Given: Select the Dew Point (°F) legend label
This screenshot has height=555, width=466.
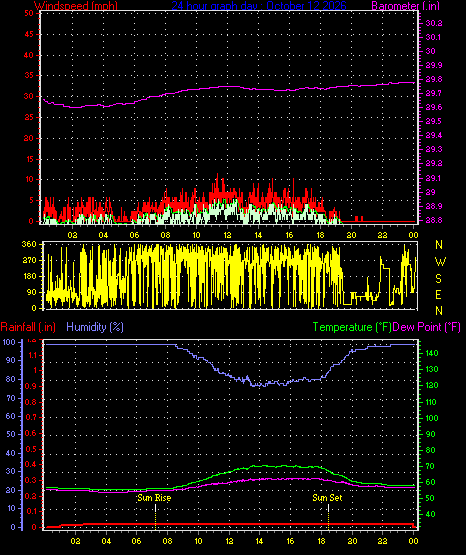Looking at the screenshot, I should point(427,327).
